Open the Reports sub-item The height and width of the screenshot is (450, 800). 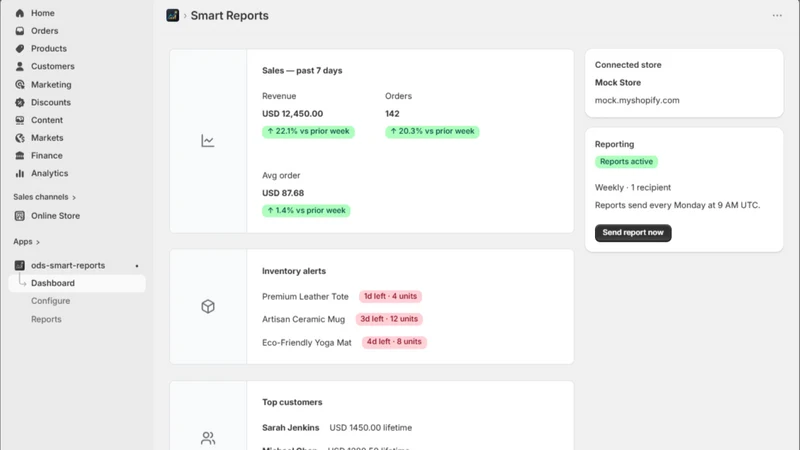[x=46, y=319]
